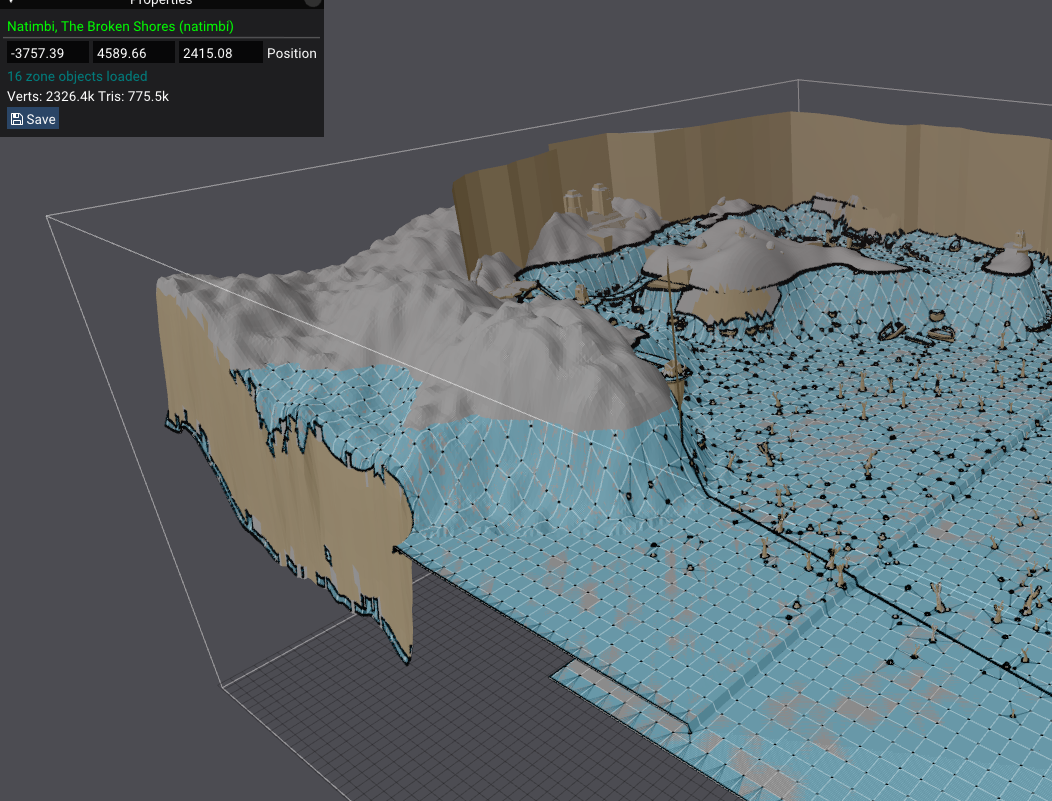This screenshot has height=801, width=1052.
Task: Click the Save button in Properties
Action: click(x=33, y=119)
